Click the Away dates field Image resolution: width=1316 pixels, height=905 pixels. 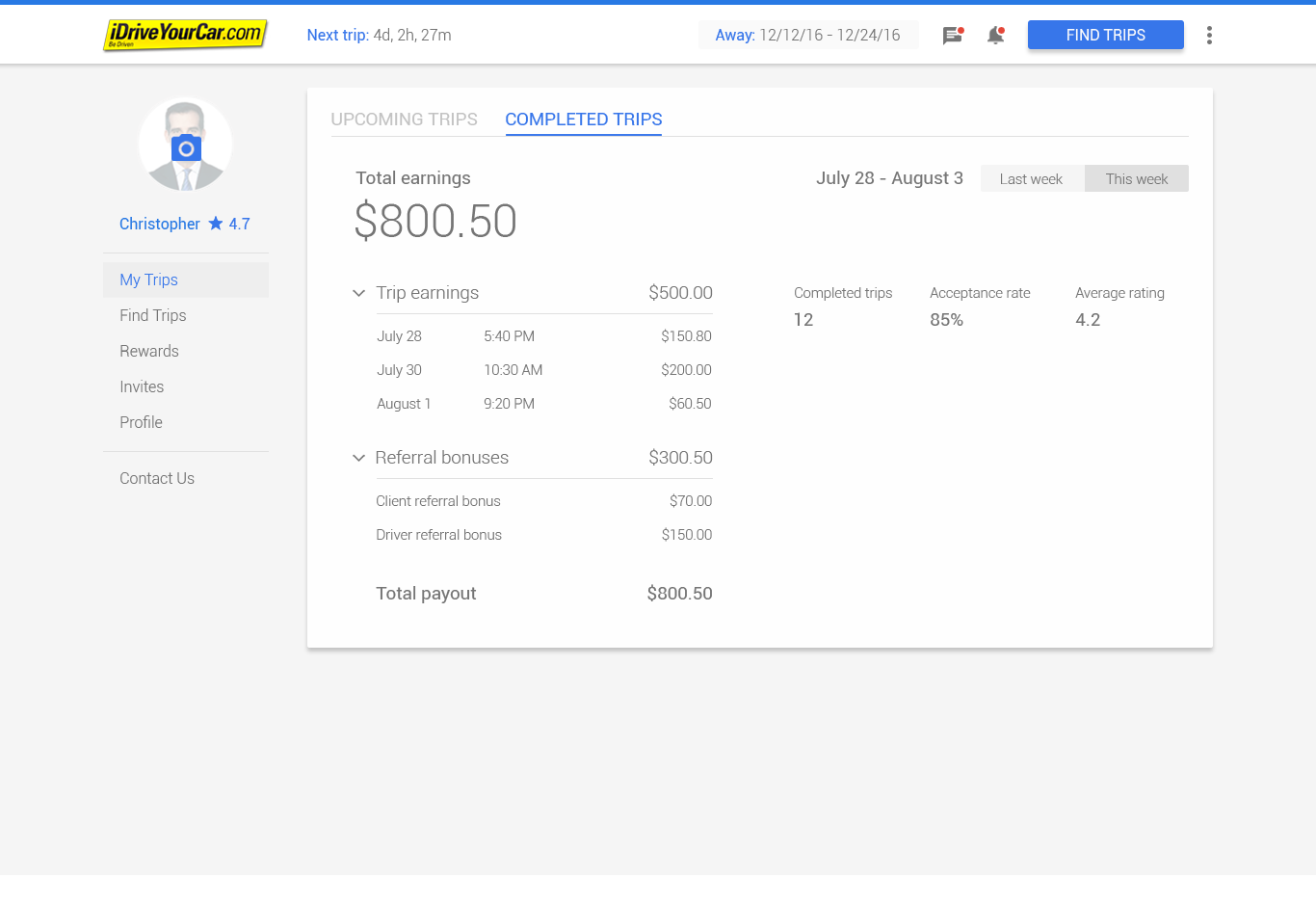[x=807, y=36]
